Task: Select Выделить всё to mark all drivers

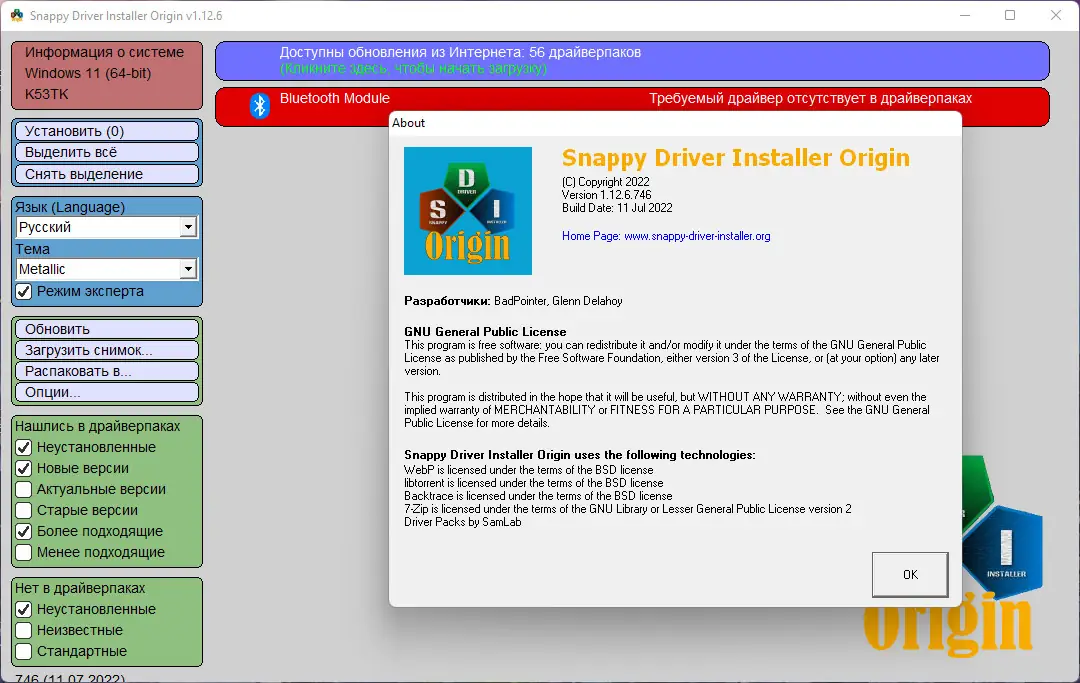Action: [106, 151]
